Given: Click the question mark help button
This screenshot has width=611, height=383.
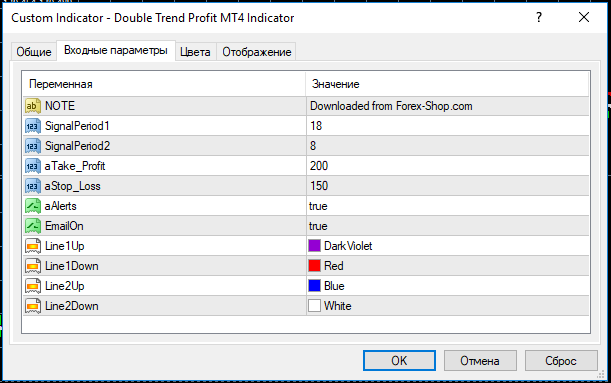Looking at the screenshot, I should (539, 18).
